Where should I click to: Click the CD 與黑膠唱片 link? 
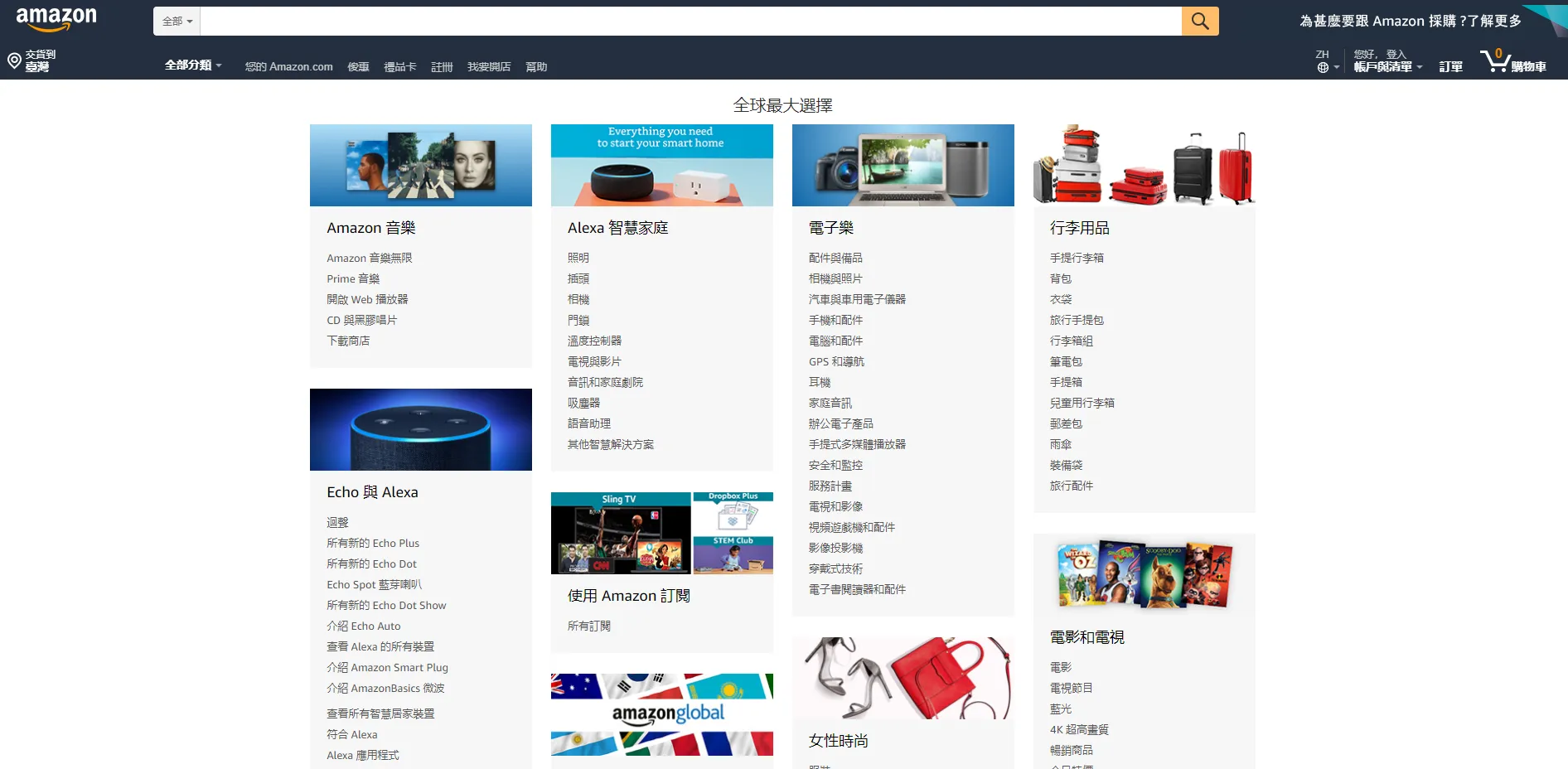[362, 321]
